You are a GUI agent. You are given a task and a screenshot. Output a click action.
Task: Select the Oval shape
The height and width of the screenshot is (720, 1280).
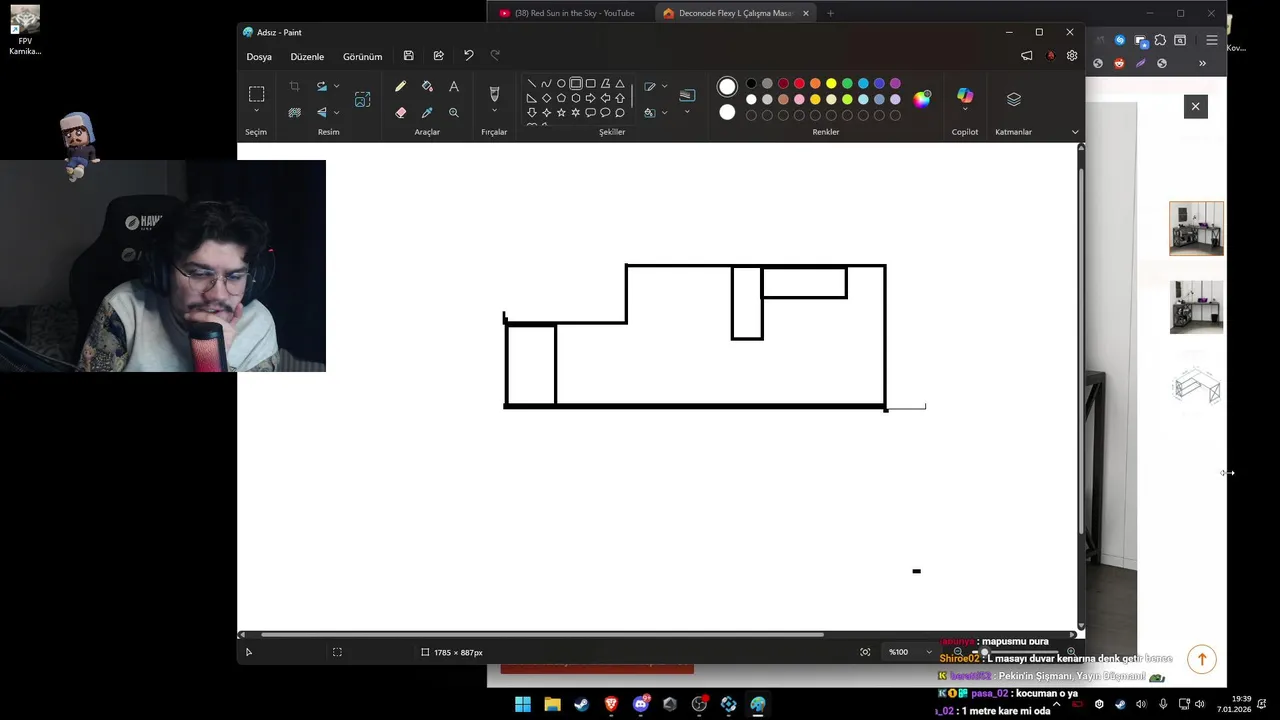[x=561, y=84]
